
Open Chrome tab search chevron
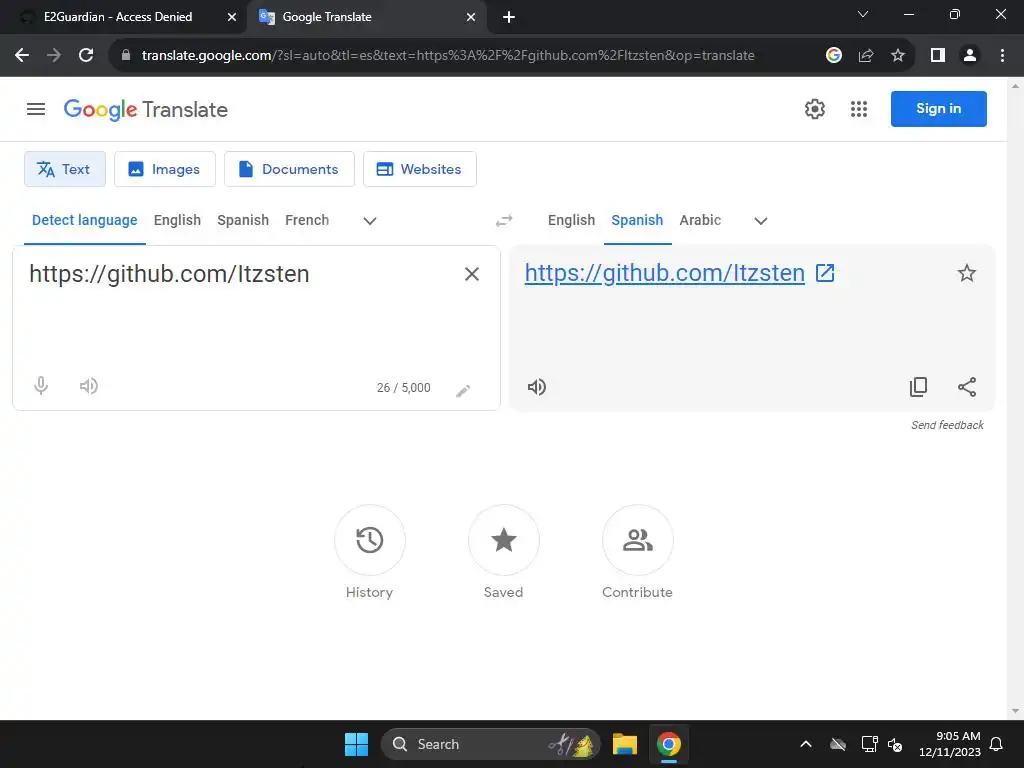point(863,14)
